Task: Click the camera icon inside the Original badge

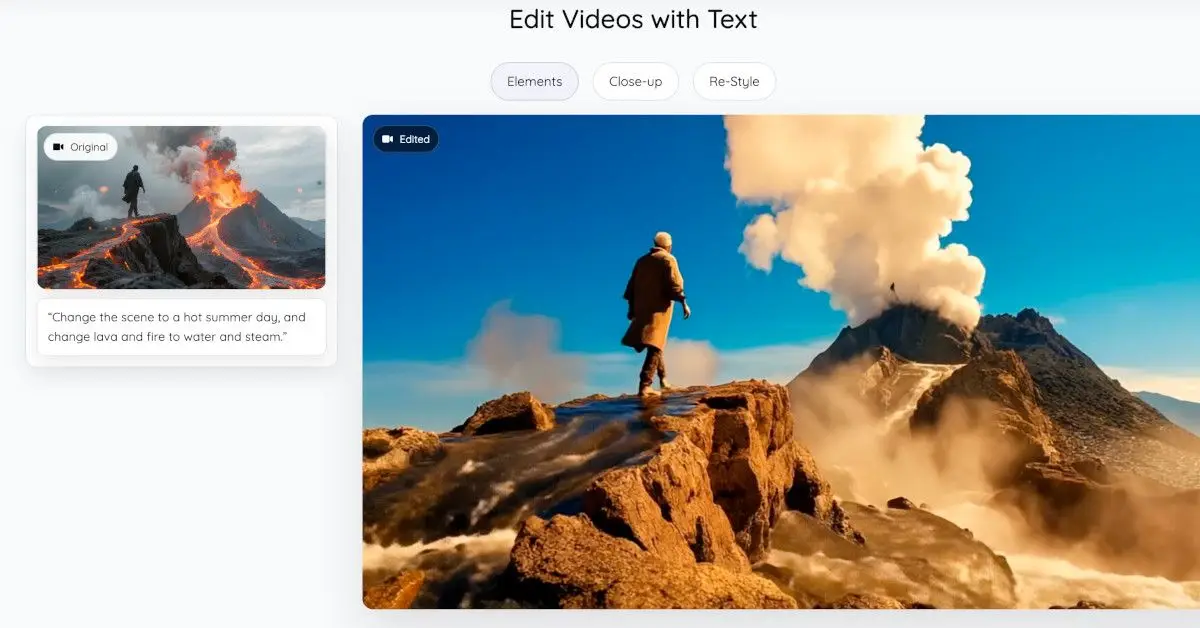Action: (x=59, y=146)
